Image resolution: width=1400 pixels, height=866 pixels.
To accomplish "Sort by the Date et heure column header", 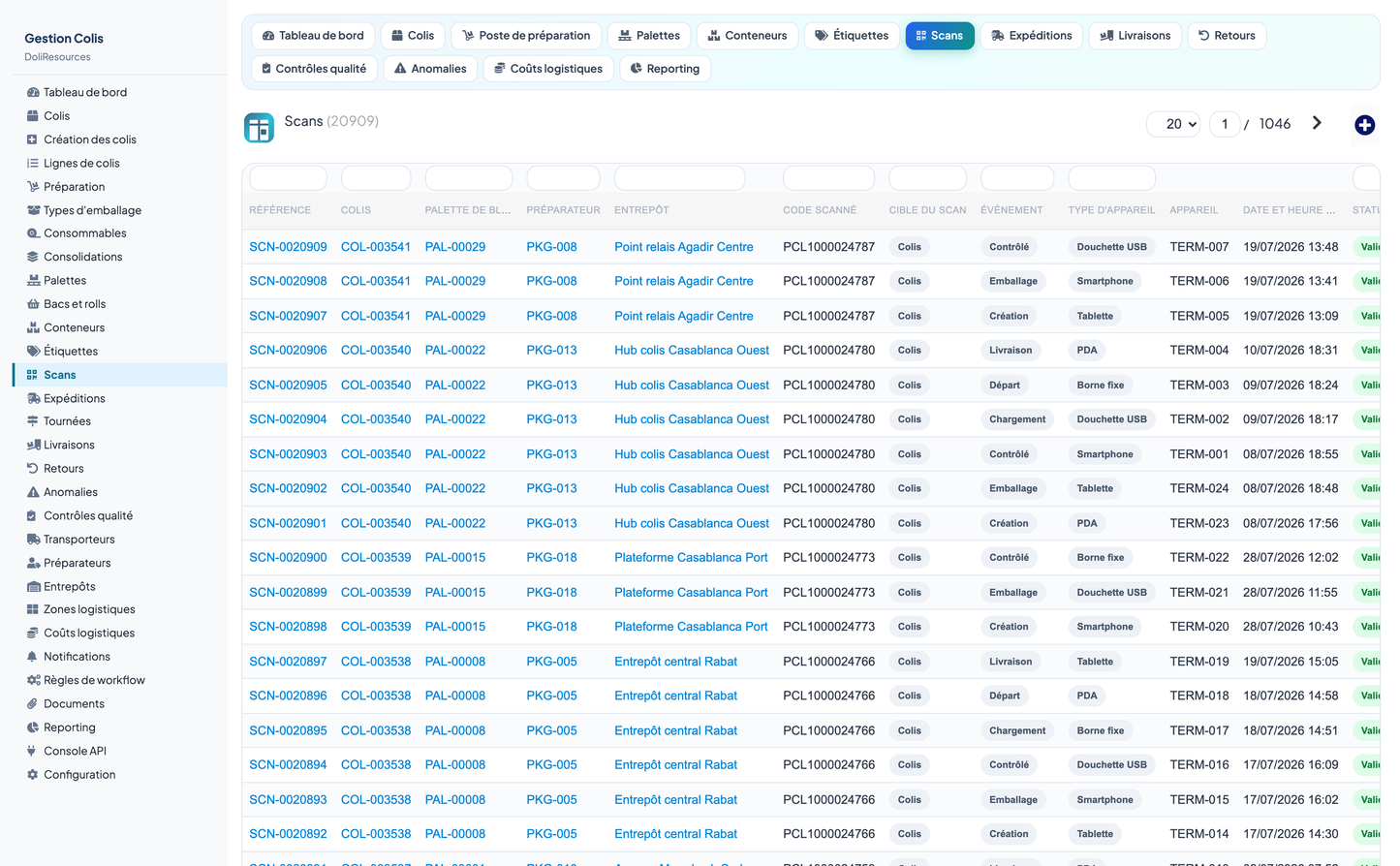I will (1289, 210).
